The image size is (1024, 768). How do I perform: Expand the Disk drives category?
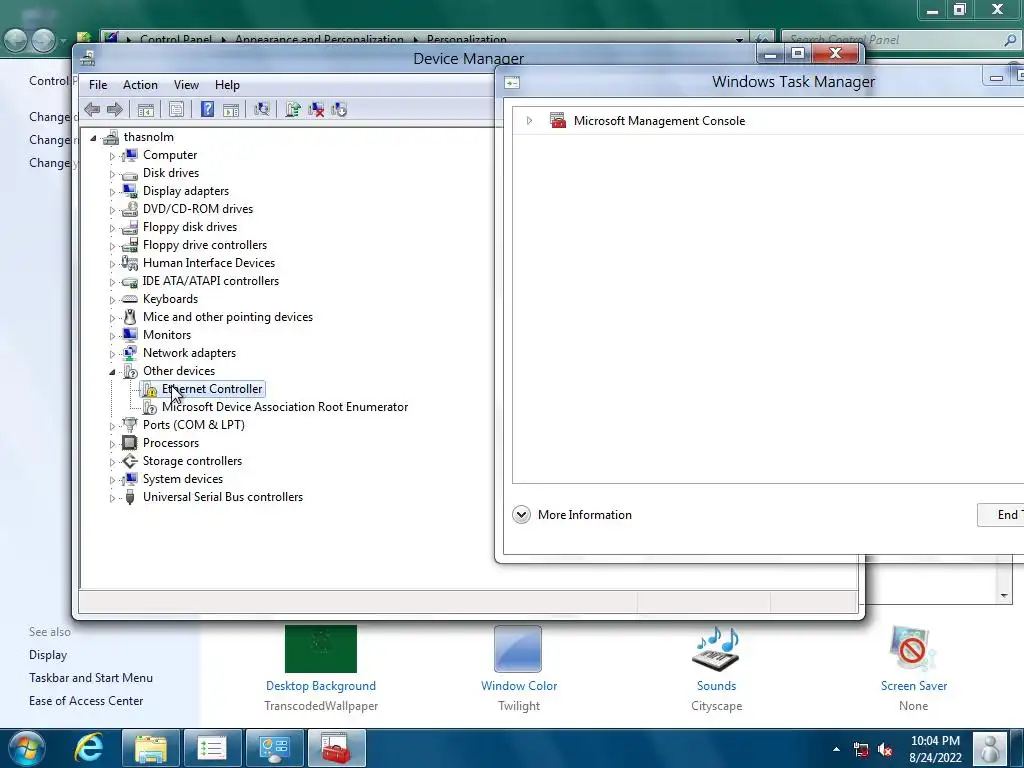pos(112,174)
